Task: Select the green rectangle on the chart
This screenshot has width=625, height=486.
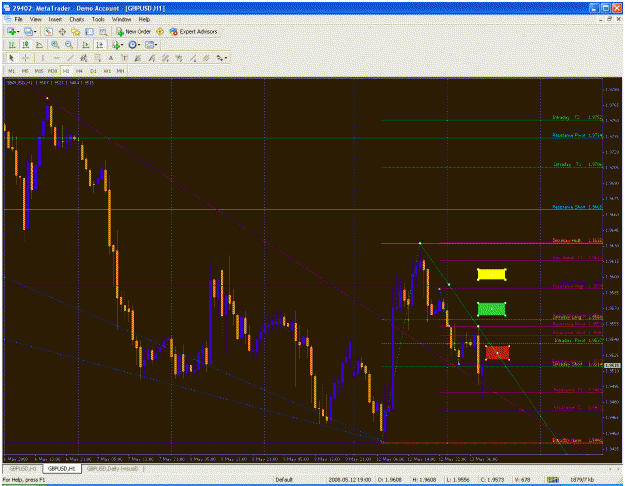Action: tap(491, 309)
